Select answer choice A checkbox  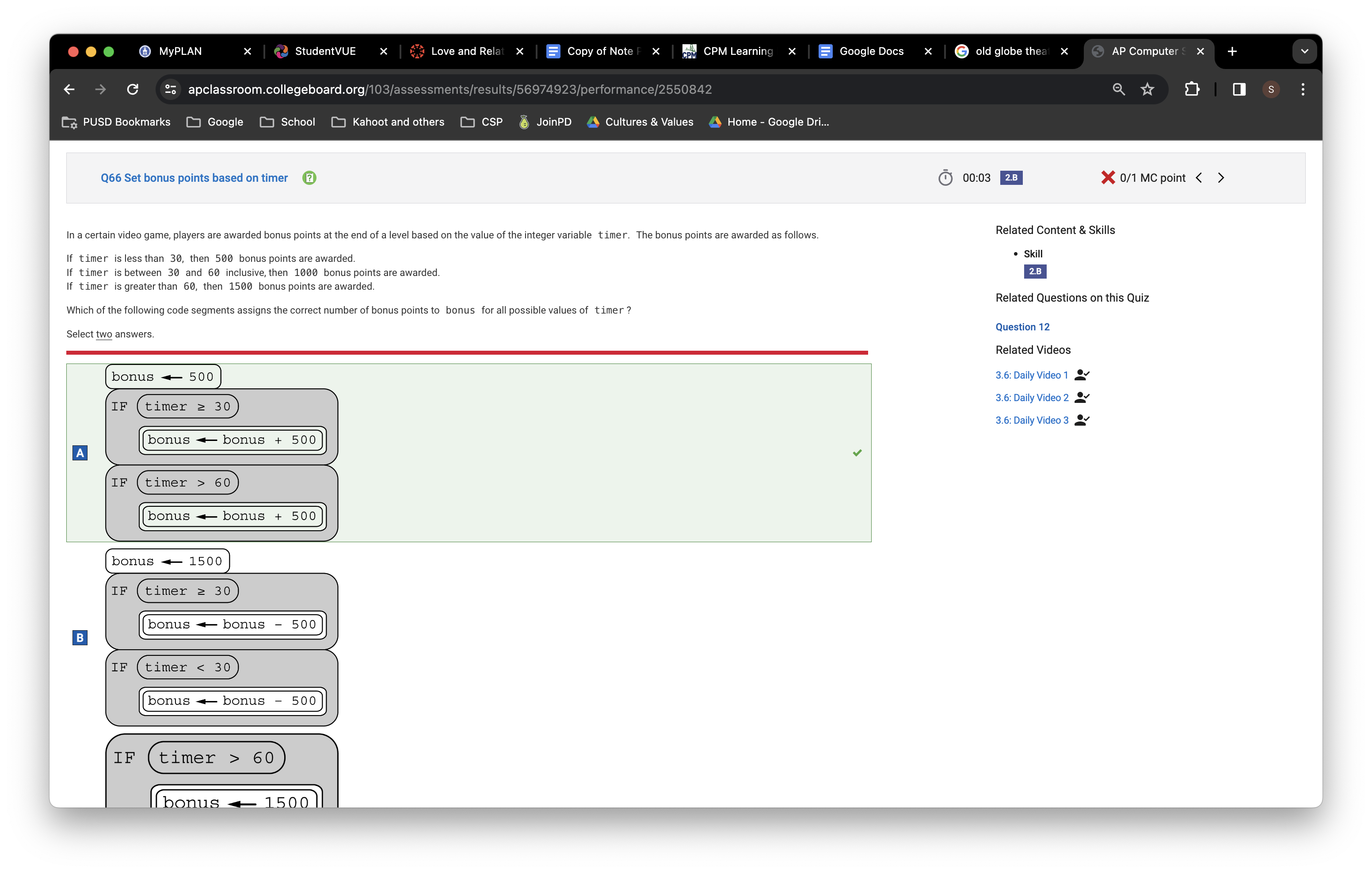[x=80, y=453]
